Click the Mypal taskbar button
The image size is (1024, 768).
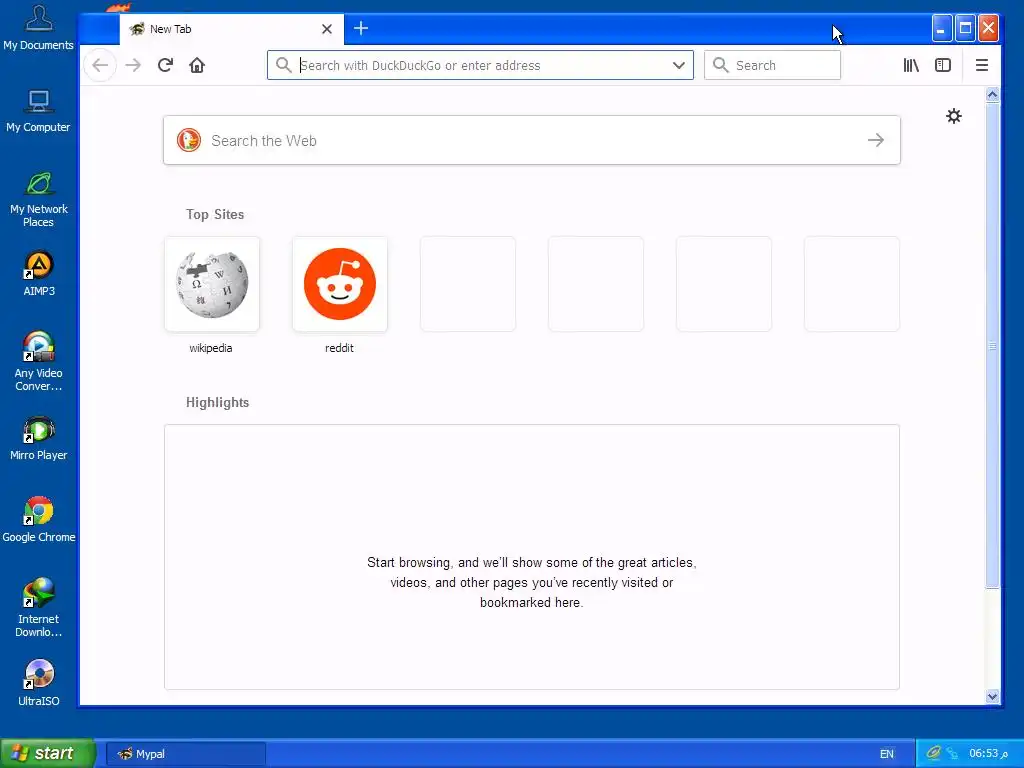pyautogui.click(x=185, y=754)
